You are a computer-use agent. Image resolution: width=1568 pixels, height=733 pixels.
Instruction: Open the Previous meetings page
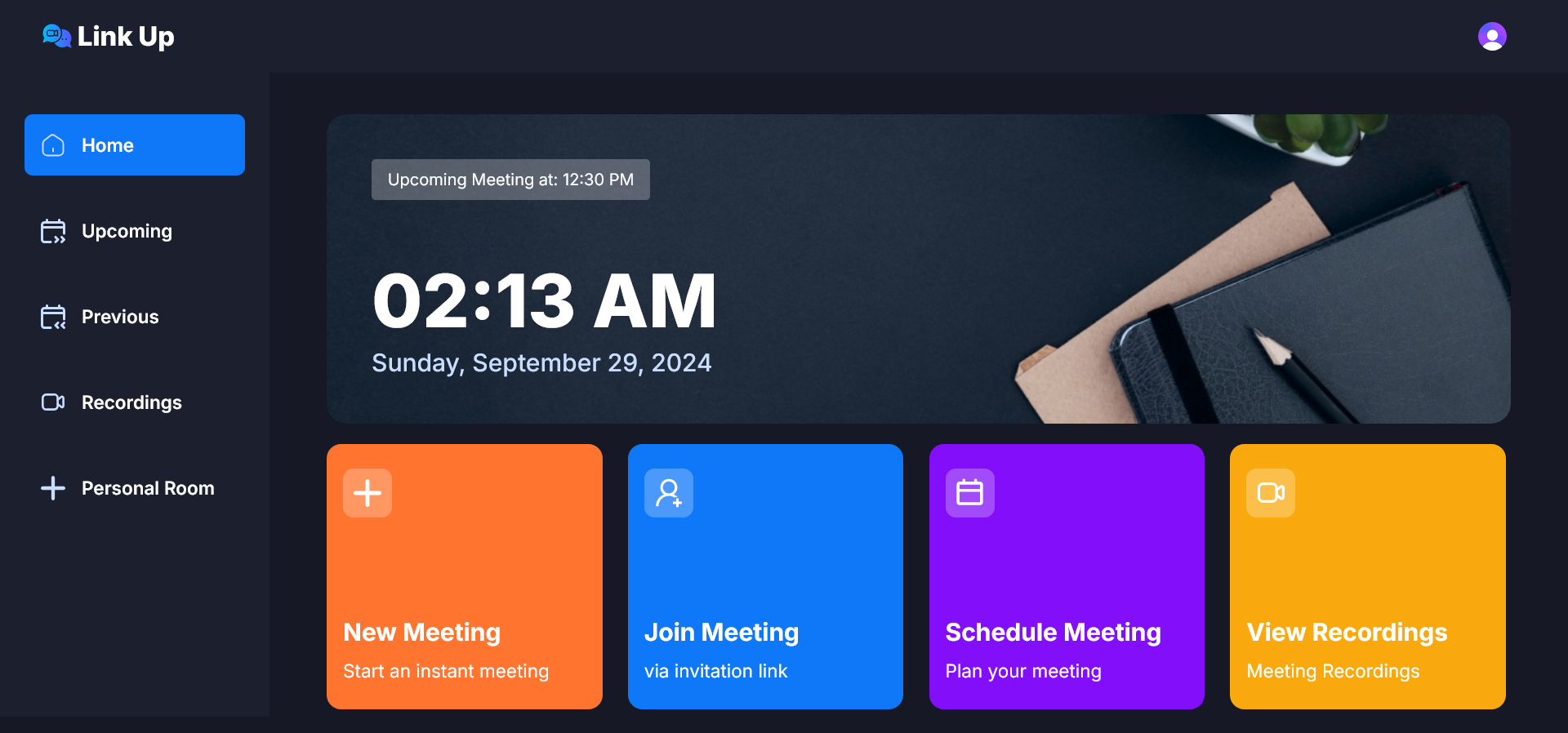135,317
